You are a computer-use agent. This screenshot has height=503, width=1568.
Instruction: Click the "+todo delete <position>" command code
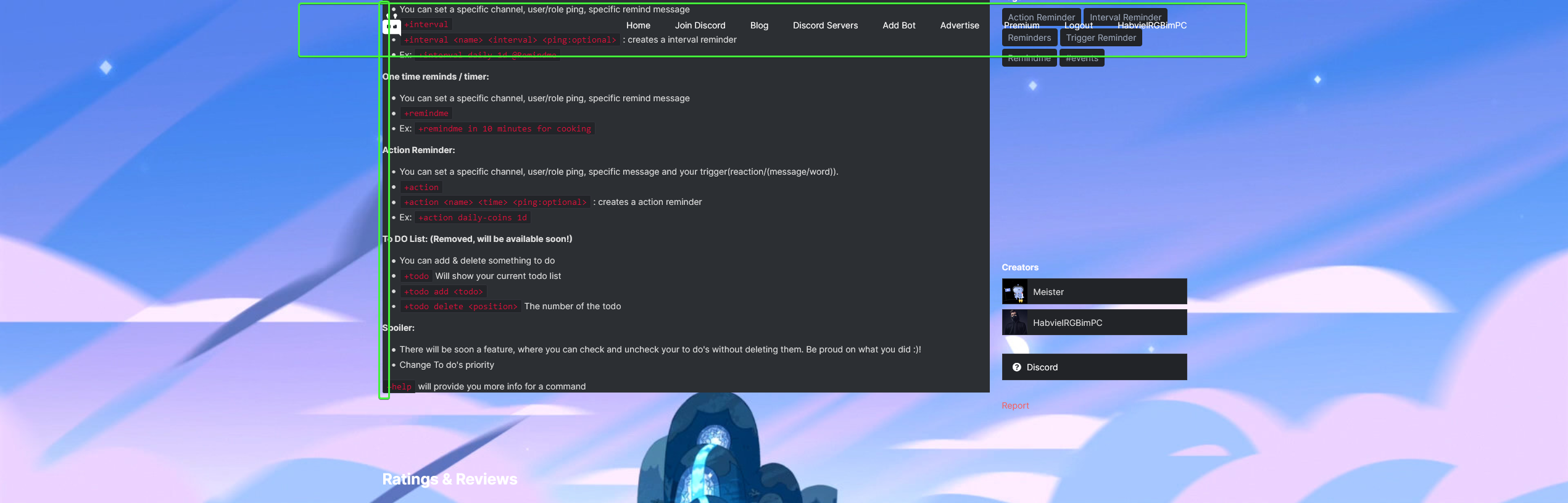460,307
